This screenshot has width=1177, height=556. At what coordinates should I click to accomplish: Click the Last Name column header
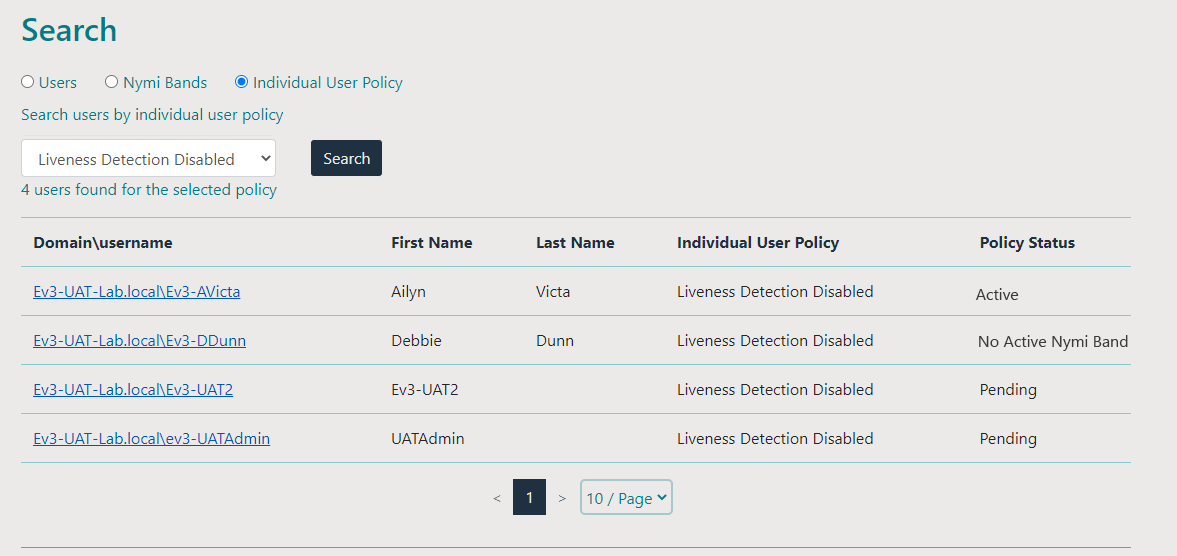point(575,243)
